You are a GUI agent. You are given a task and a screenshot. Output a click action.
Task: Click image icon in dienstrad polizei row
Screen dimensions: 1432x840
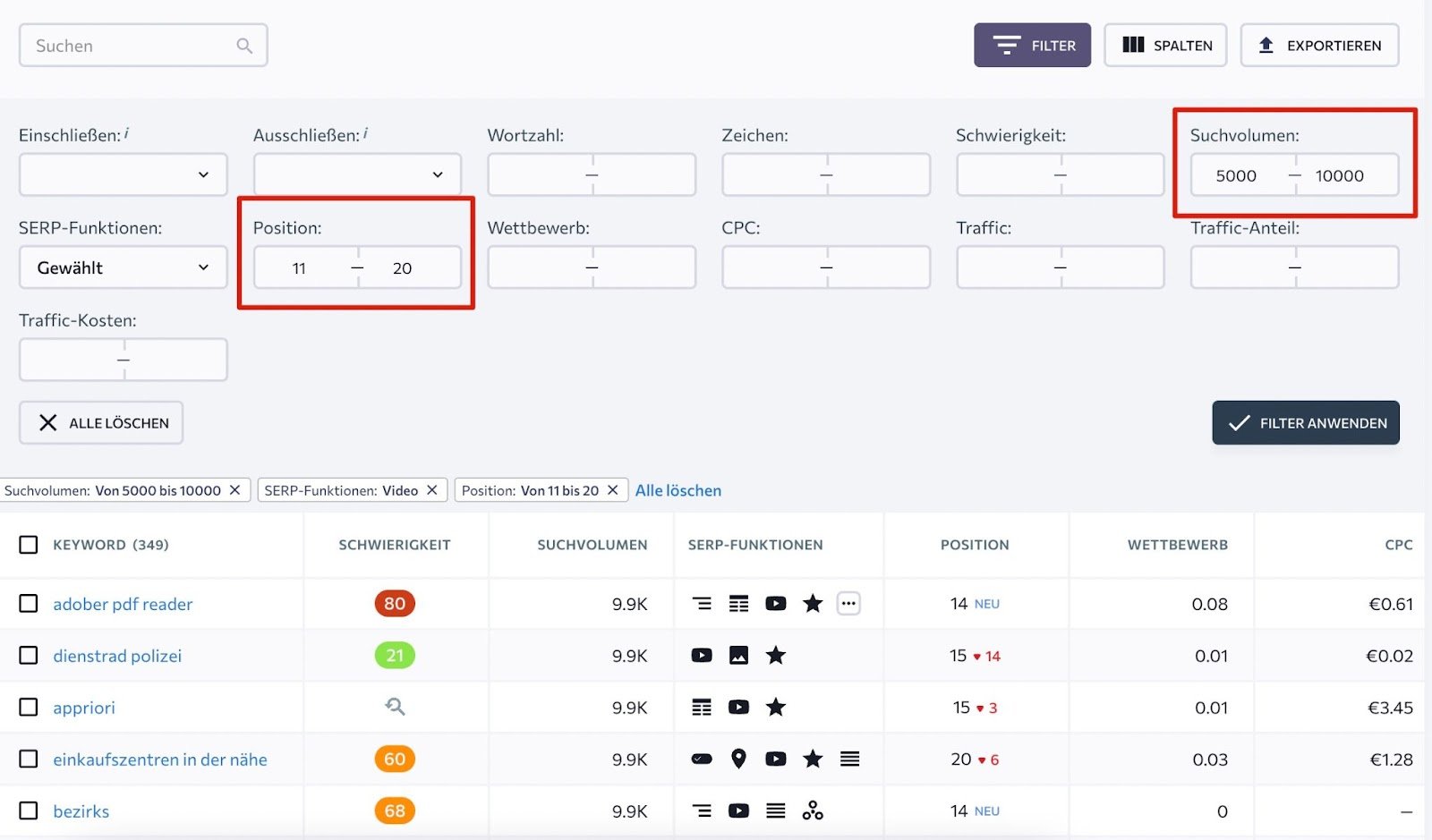(x=738, y=656)
